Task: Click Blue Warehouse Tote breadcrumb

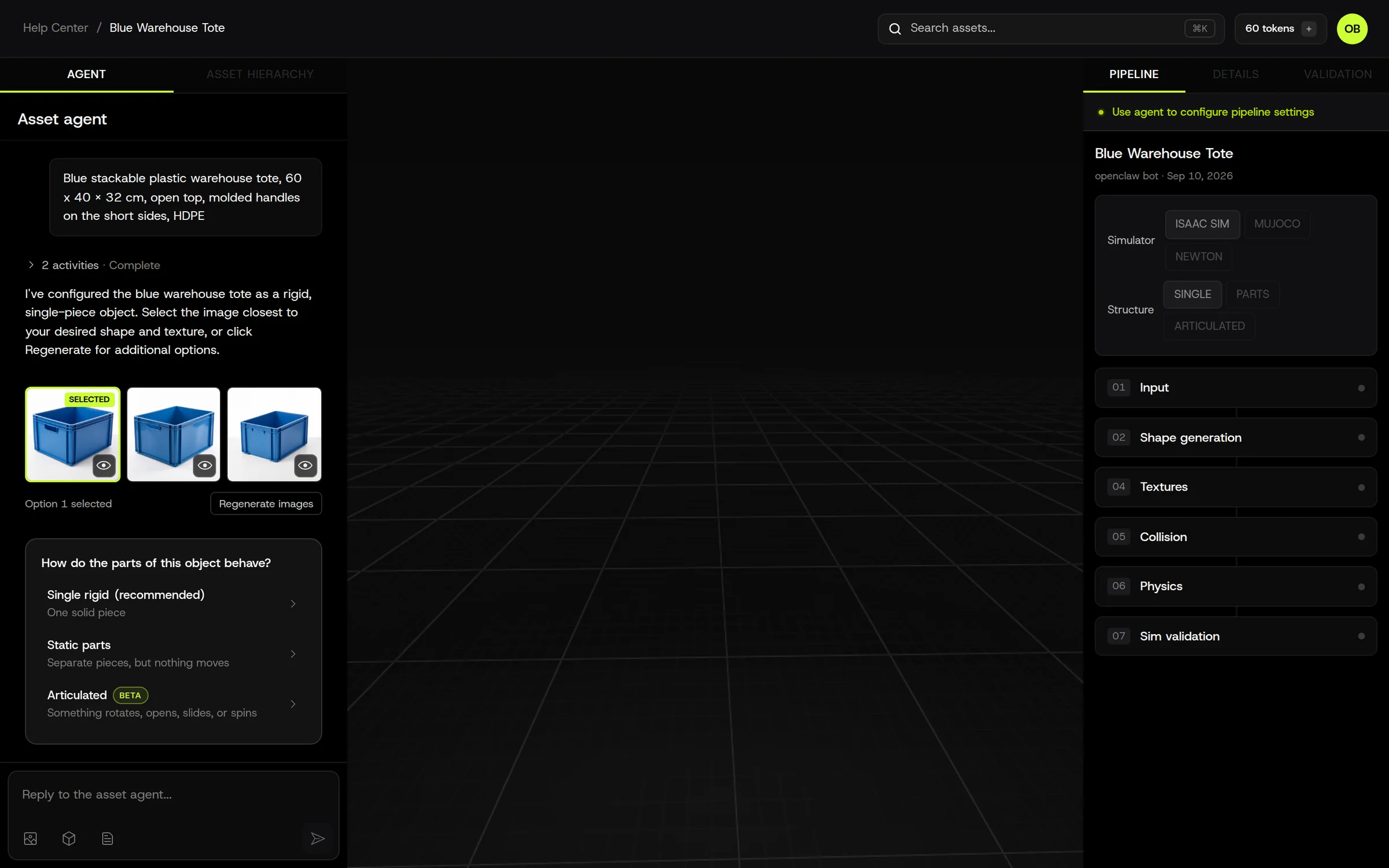Action: click(x=167, y=28)
